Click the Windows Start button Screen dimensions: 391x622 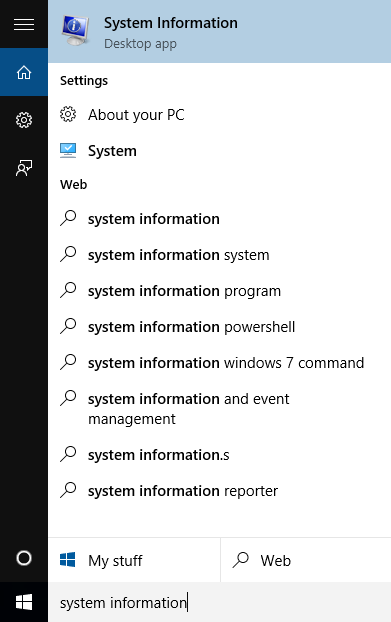pyautogui.click(x=24, y=602)
